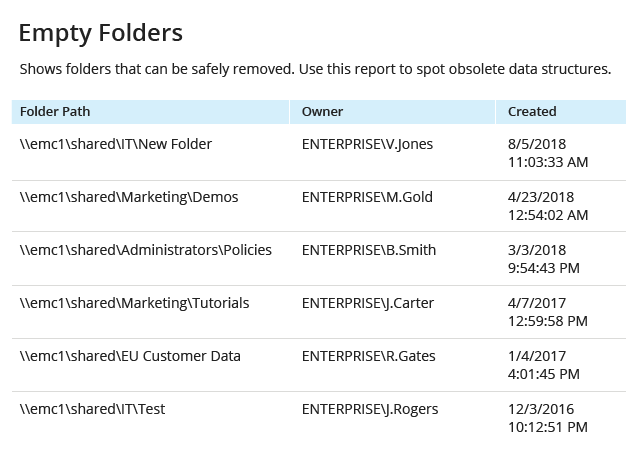The image size is (640, 450).
Task: Select the IT\Test folder path
Action: tap(93, 409)
